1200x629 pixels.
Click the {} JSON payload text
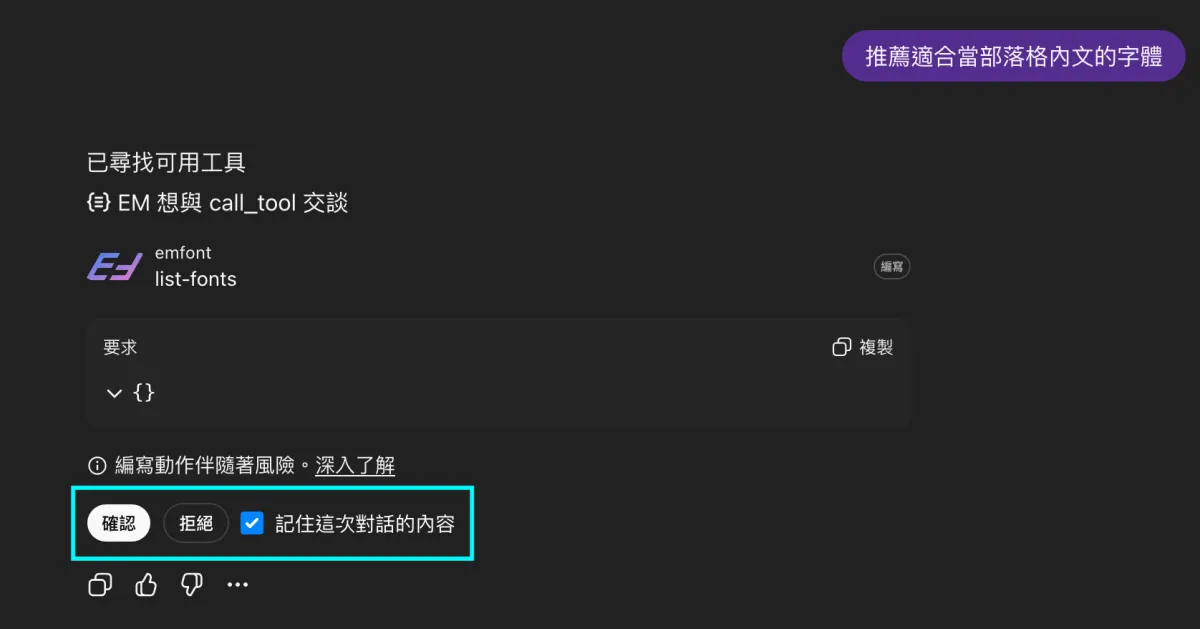pos(143,393)
